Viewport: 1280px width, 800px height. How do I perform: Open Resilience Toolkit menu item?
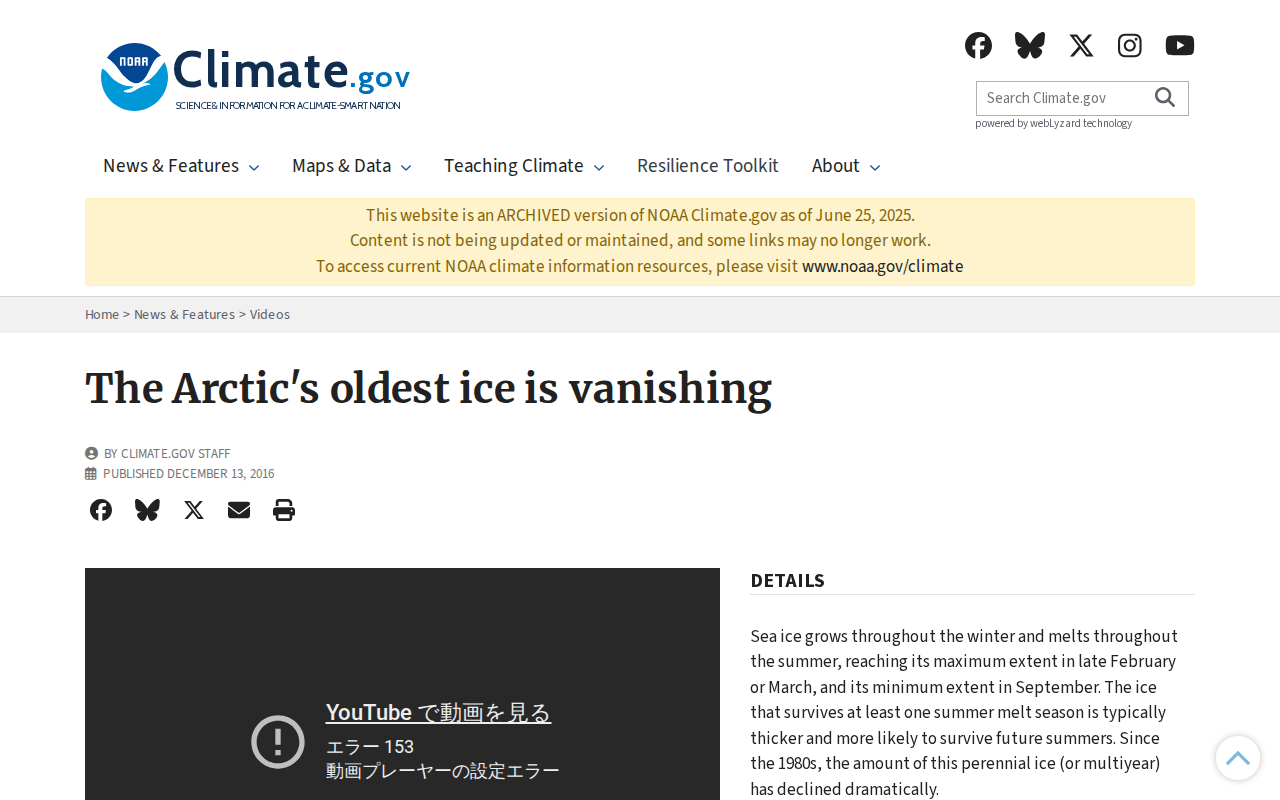coord(708,166)
